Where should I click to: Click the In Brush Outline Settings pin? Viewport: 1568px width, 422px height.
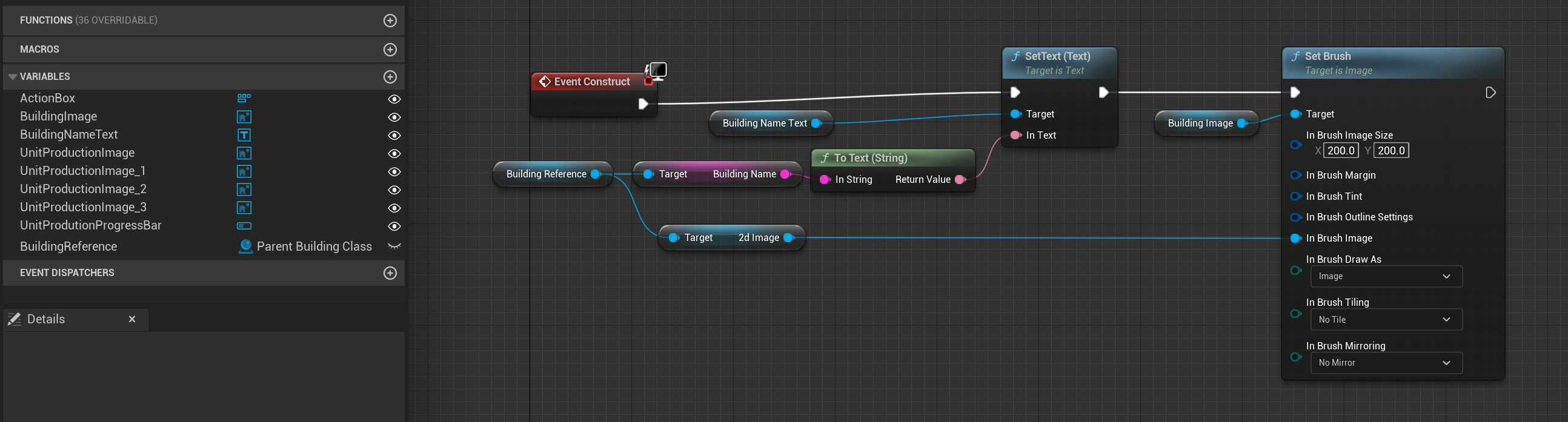point(1296,218)
